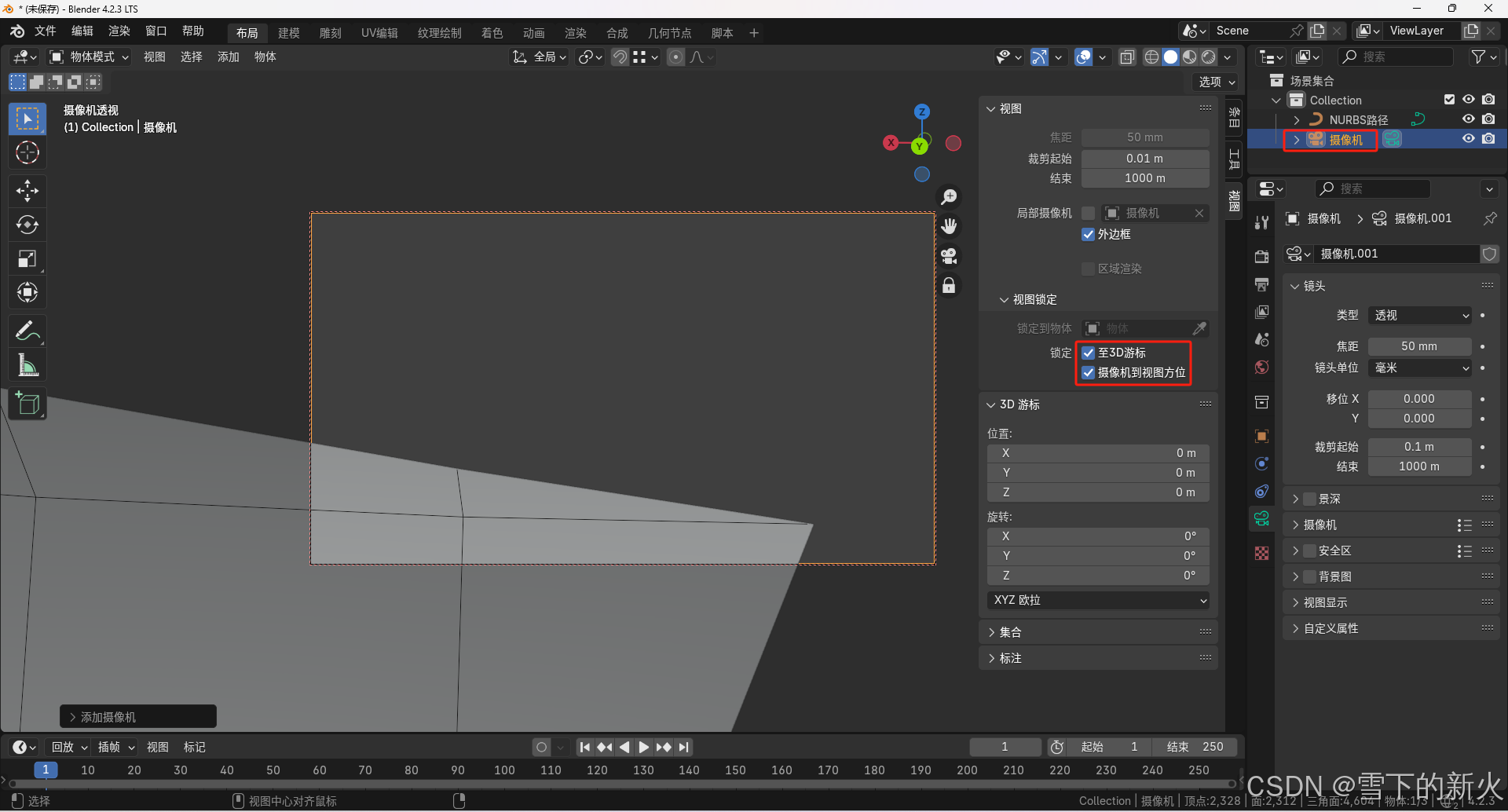
Task: Switch to the 几何节点 workspace tab
Action: click(x=669, y=33)
